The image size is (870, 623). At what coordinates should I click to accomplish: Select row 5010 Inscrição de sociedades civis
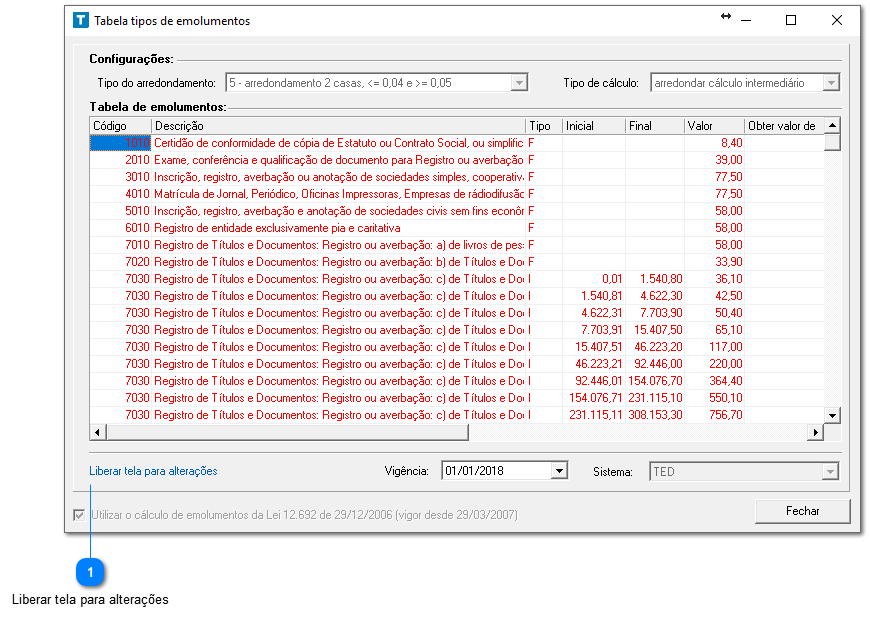(457, 211)
